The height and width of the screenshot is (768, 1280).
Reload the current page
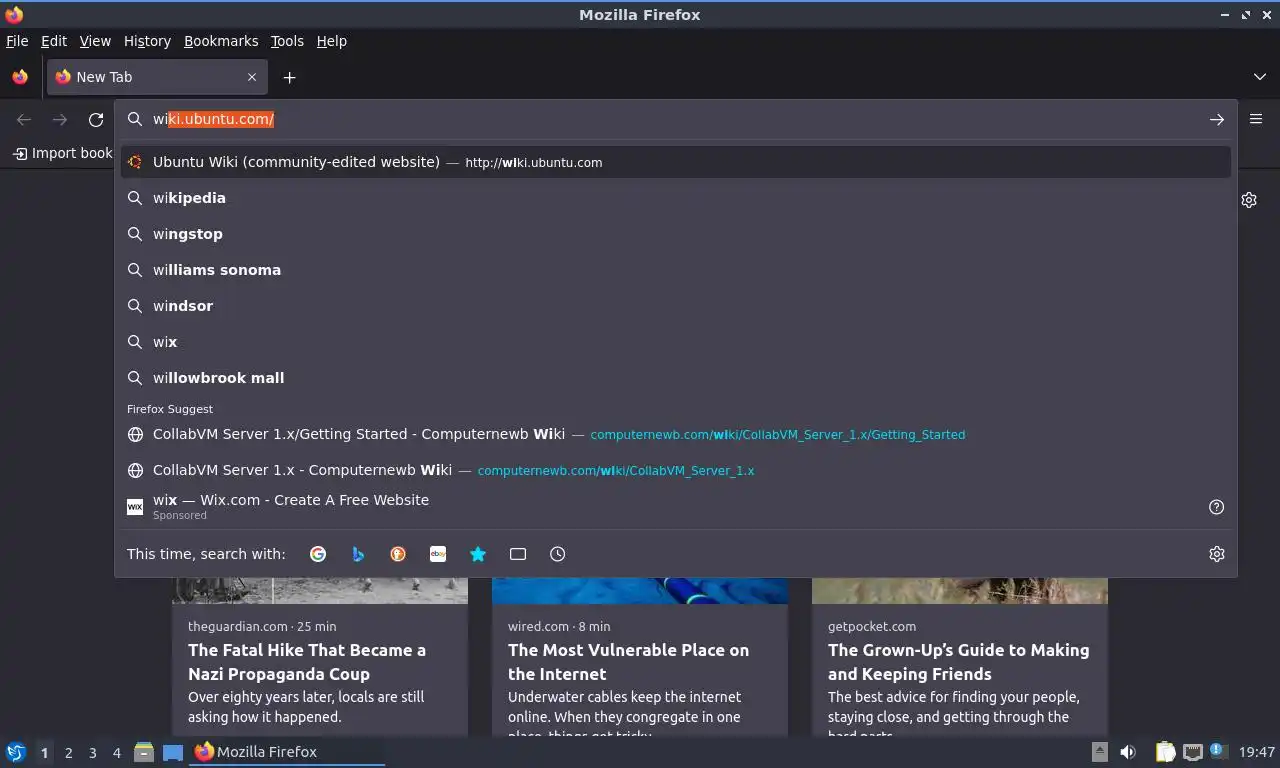[96, 119]
